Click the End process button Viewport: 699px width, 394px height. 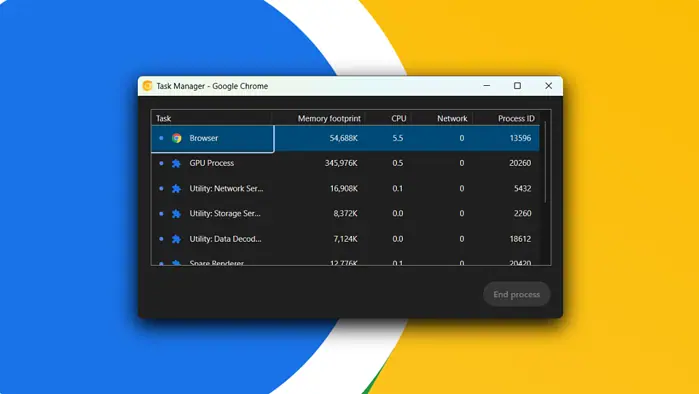517,294
